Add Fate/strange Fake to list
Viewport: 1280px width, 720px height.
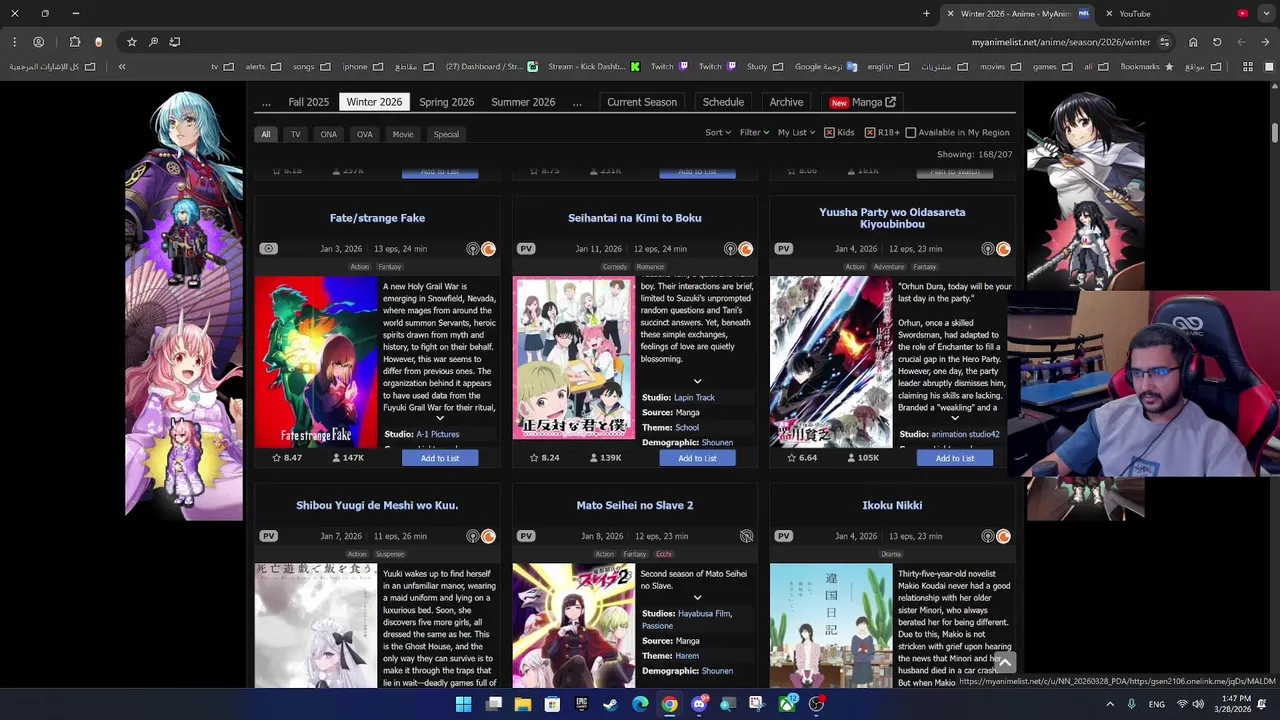point(440,458)
